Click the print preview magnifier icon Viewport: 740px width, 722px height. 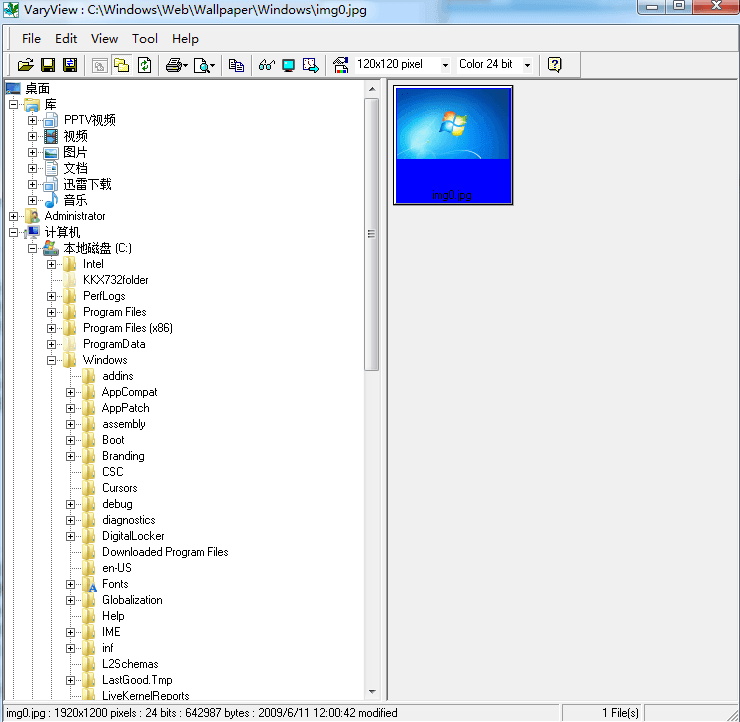click(x=203, y=65)
